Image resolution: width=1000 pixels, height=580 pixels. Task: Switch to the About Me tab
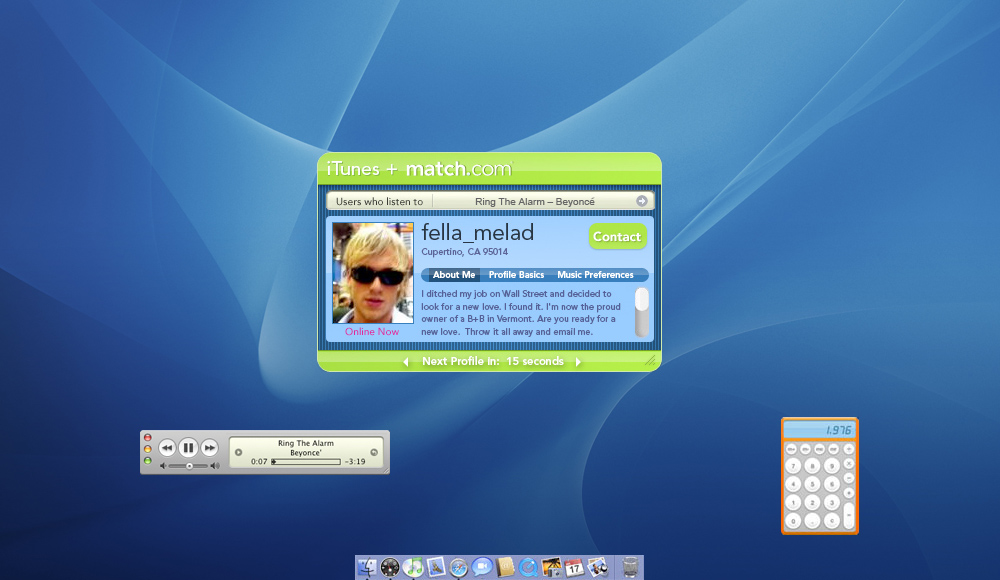(x=453, y=275)
